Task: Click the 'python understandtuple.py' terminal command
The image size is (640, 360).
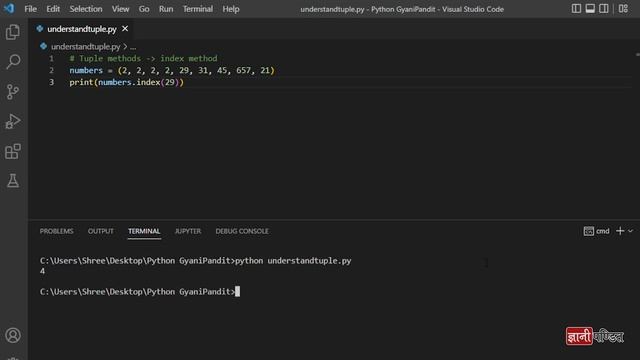Action: (293, 260)
